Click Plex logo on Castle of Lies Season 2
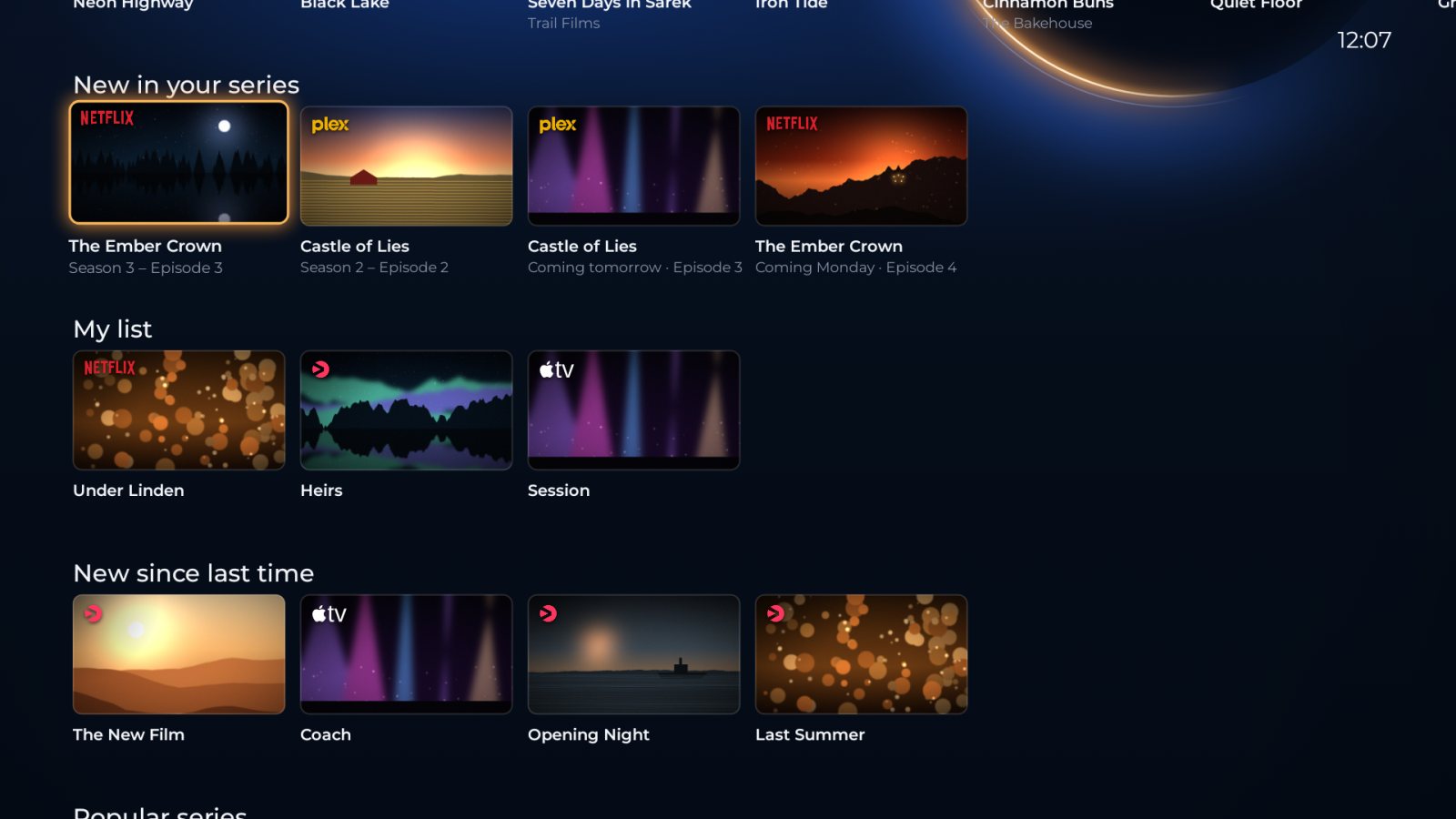This screenshot has width=1456, height=819. tap(330, 125)
